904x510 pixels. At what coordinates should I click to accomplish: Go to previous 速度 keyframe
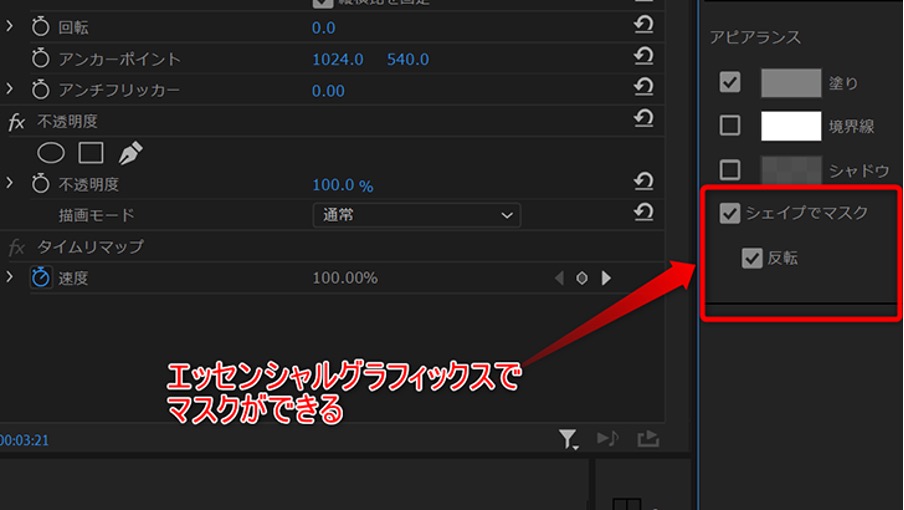pyautogui.click(x=559, y=278)
